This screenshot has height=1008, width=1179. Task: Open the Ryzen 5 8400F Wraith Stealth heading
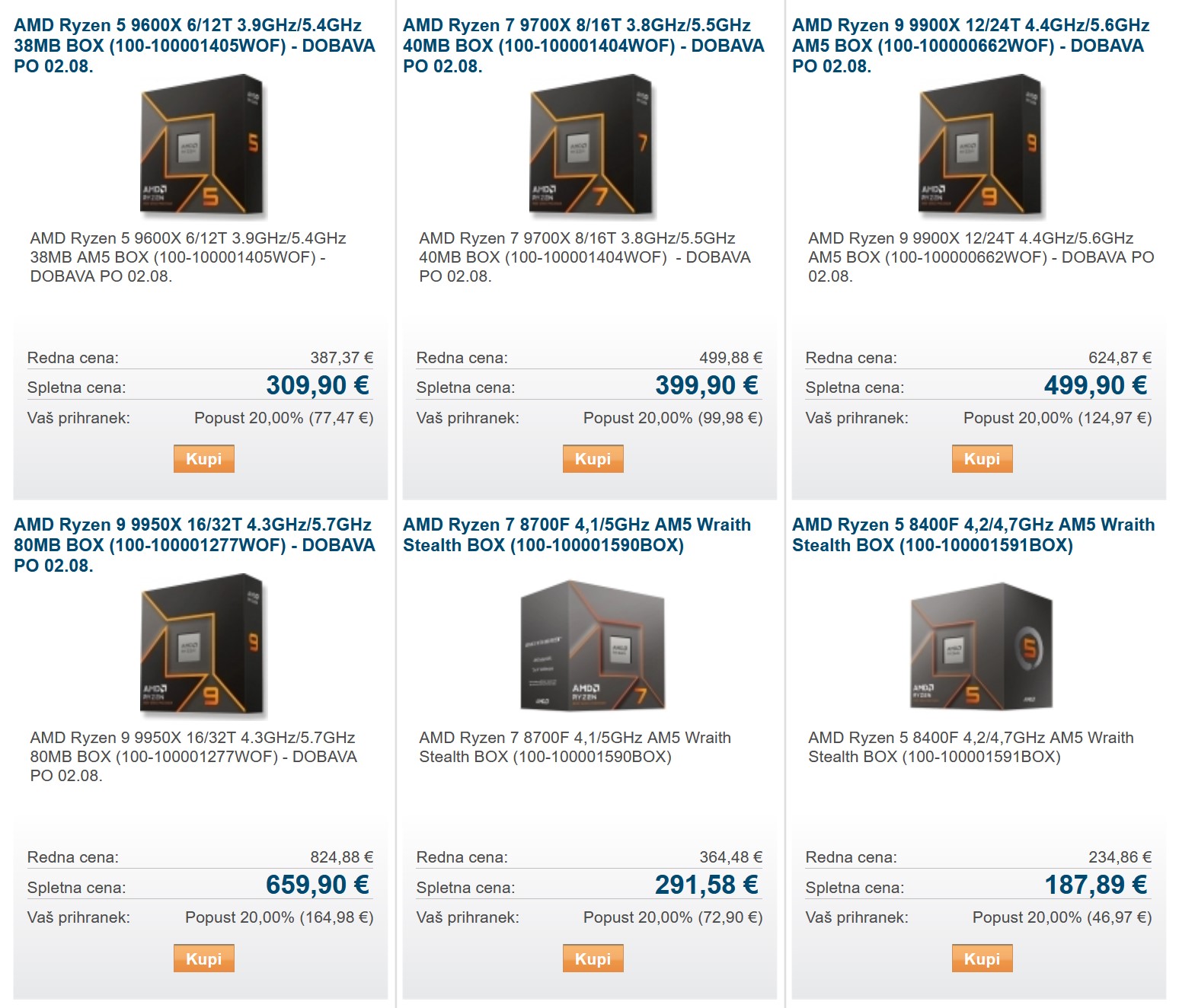[x=973, y=535]
